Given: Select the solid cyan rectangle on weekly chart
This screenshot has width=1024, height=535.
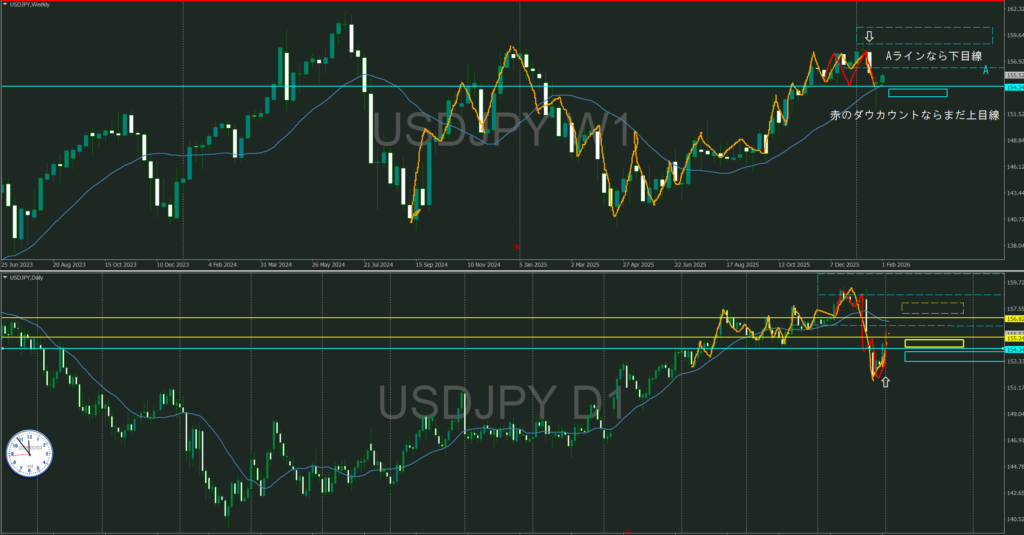Looking at the screenshot, I should point(916,93).
